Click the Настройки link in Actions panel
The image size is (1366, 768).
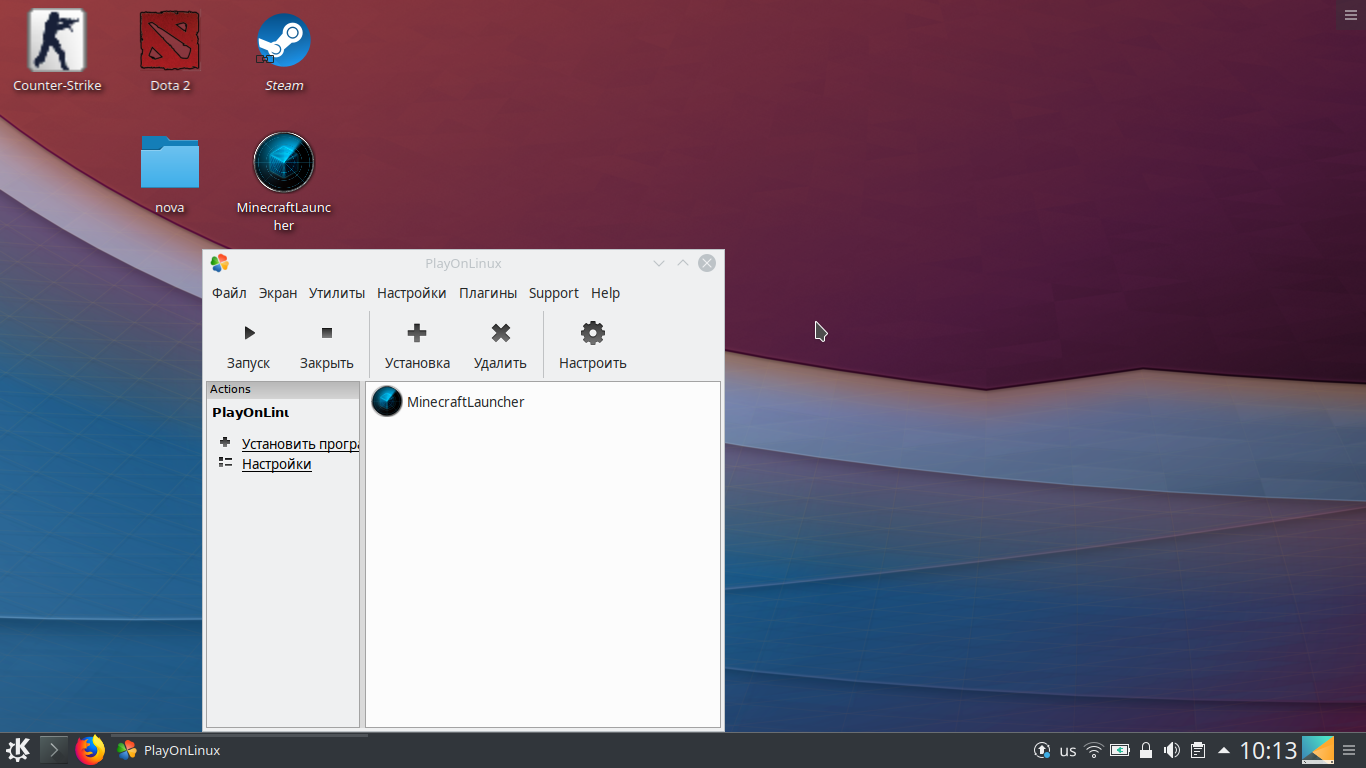[277, 464]
